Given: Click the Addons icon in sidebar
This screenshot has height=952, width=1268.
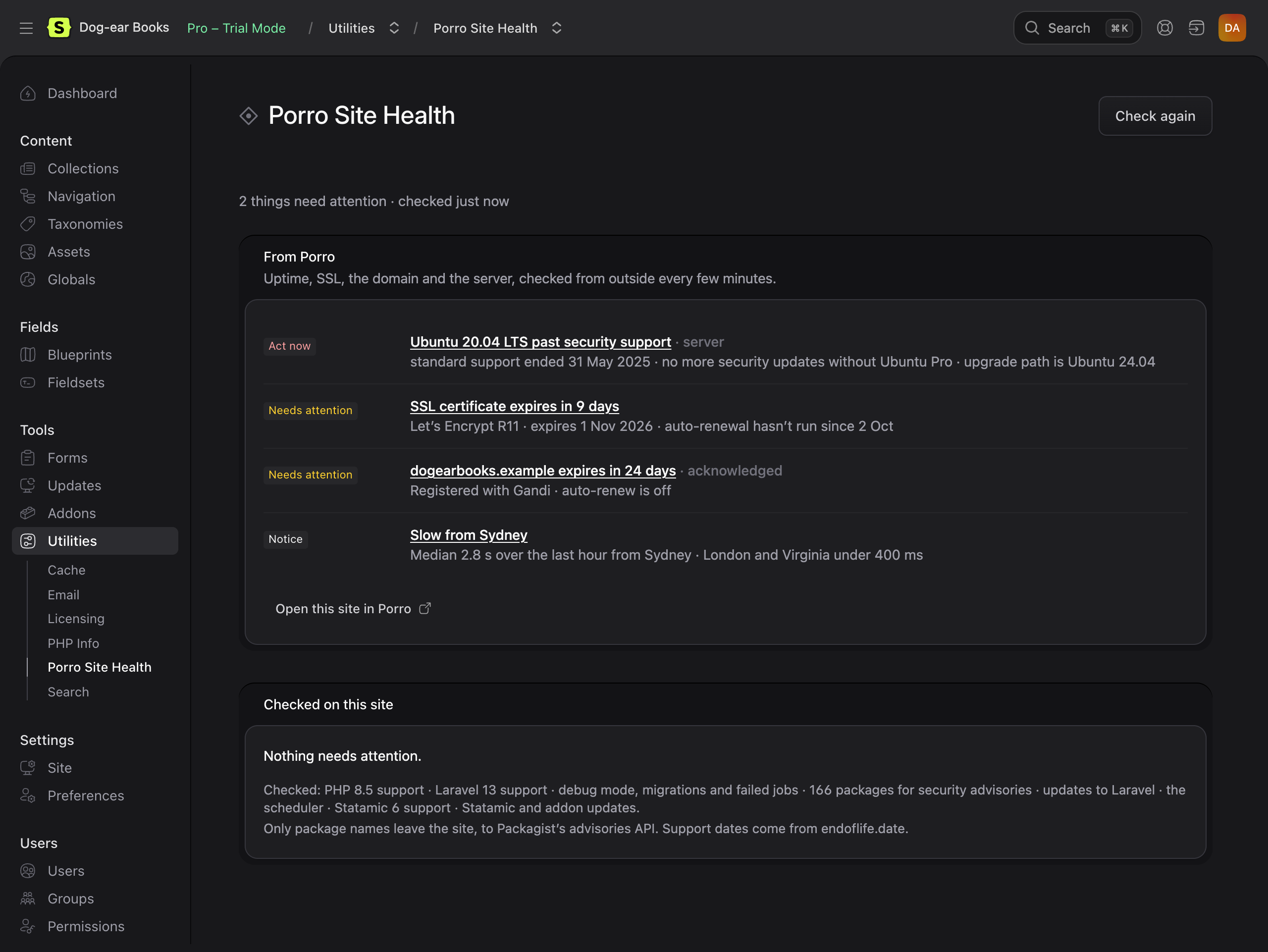Looking at the screenshot, I should click(28, 513).
